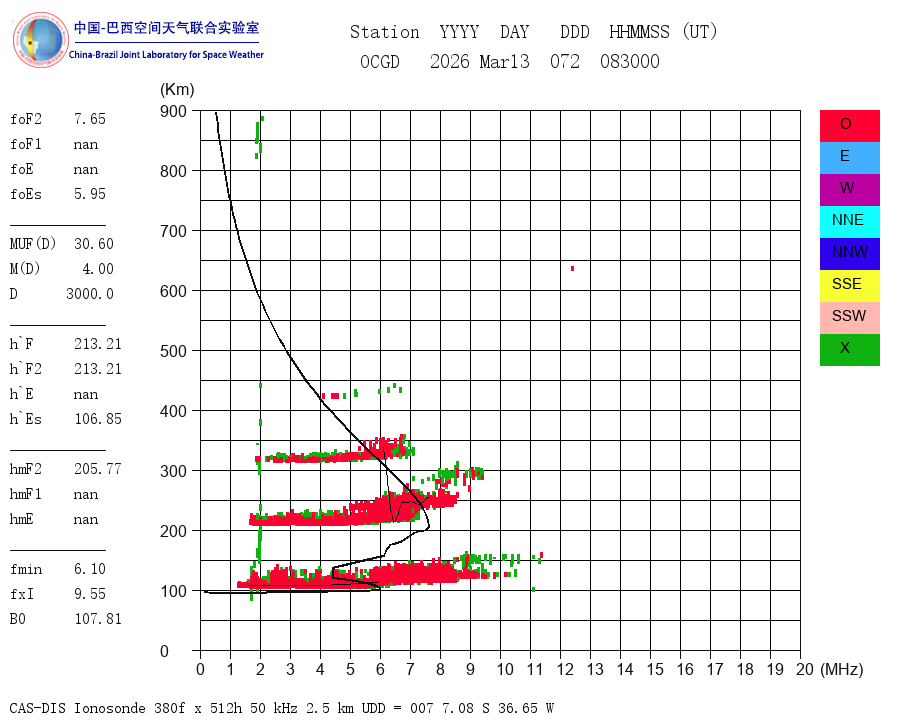The image size is (900, 720).
Task: Click the HHMMSS header label
Action: [x=639, y=32]
